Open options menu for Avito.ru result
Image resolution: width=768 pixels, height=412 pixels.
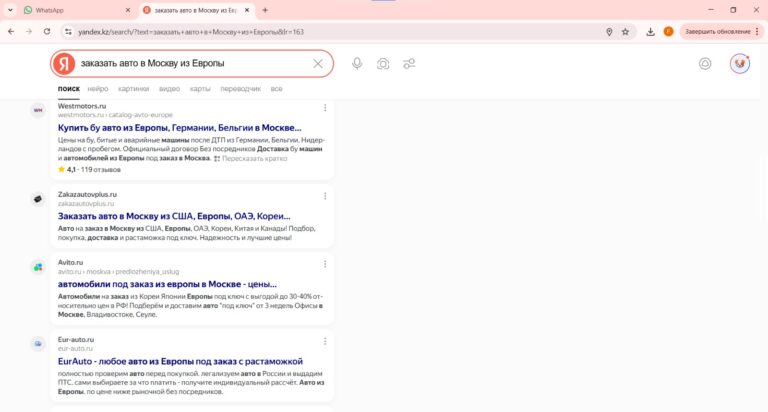tap(325, 264)
